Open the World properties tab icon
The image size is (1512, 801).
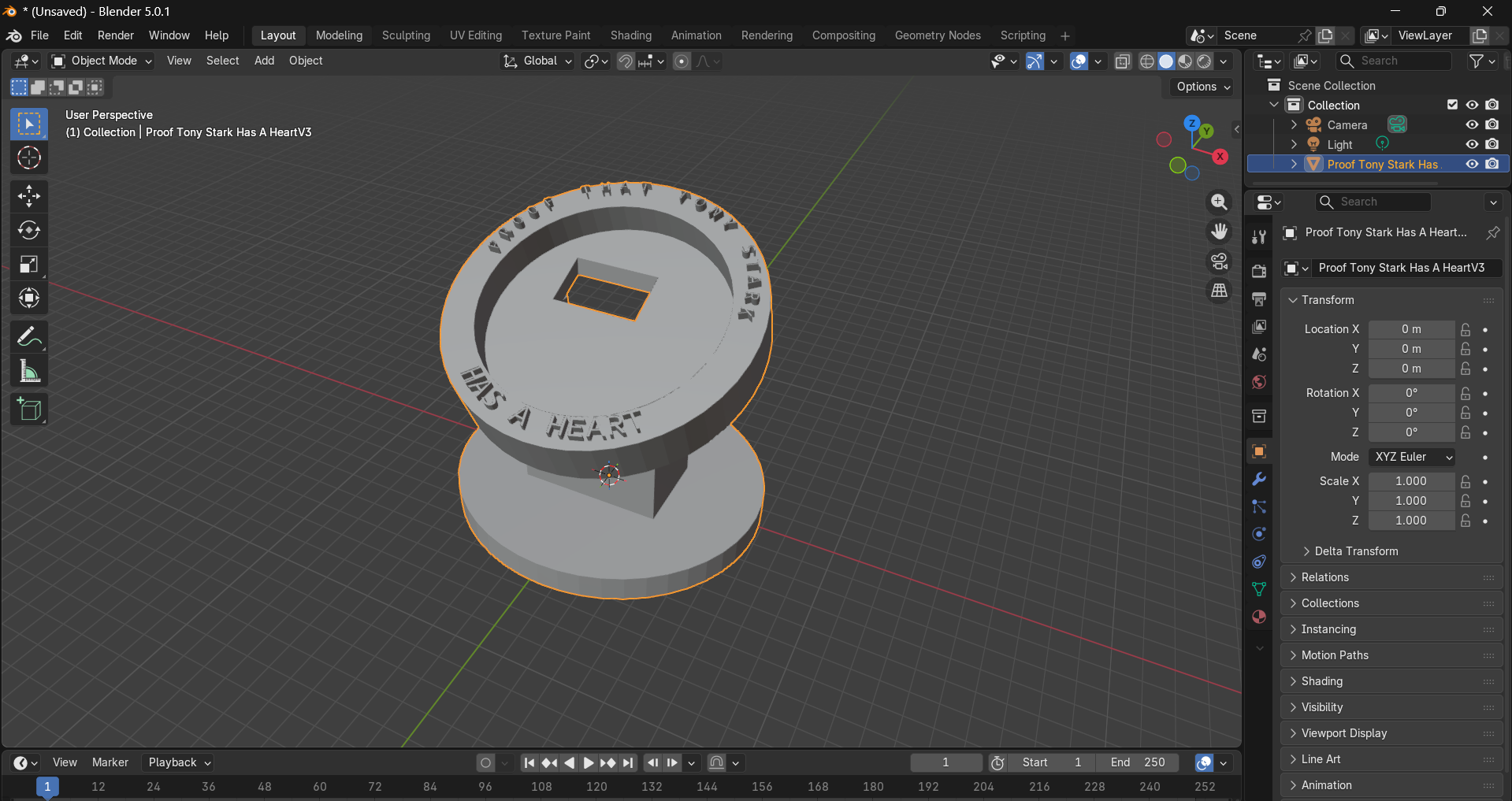tap(1259, 382)
